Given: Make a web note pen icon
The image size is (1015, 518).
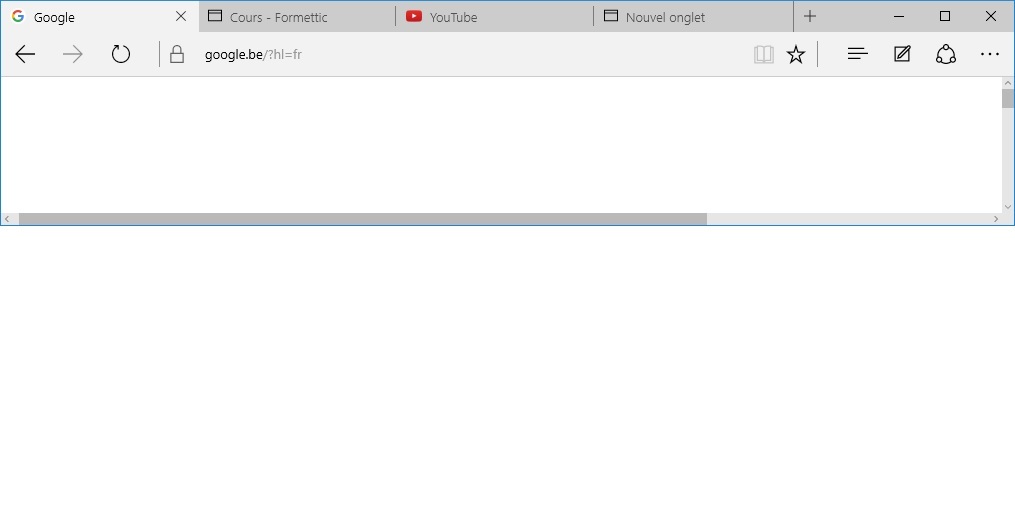Looking at the screenshot, I should click(902, 54).
